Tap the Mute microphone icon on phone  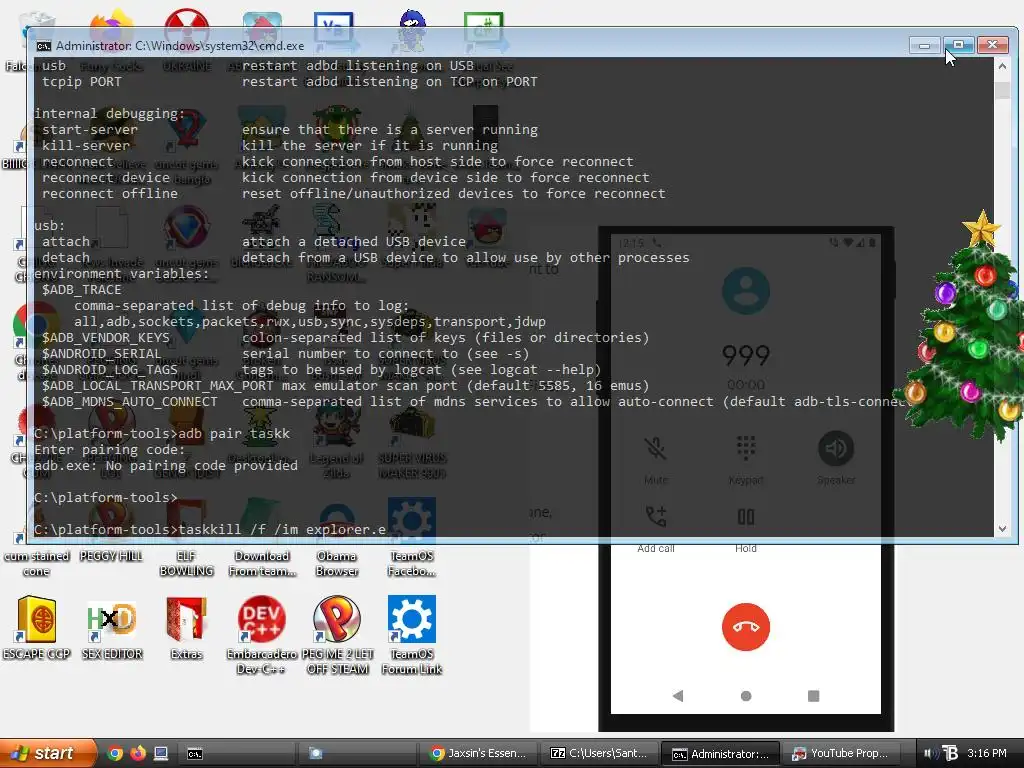point(655,449)
